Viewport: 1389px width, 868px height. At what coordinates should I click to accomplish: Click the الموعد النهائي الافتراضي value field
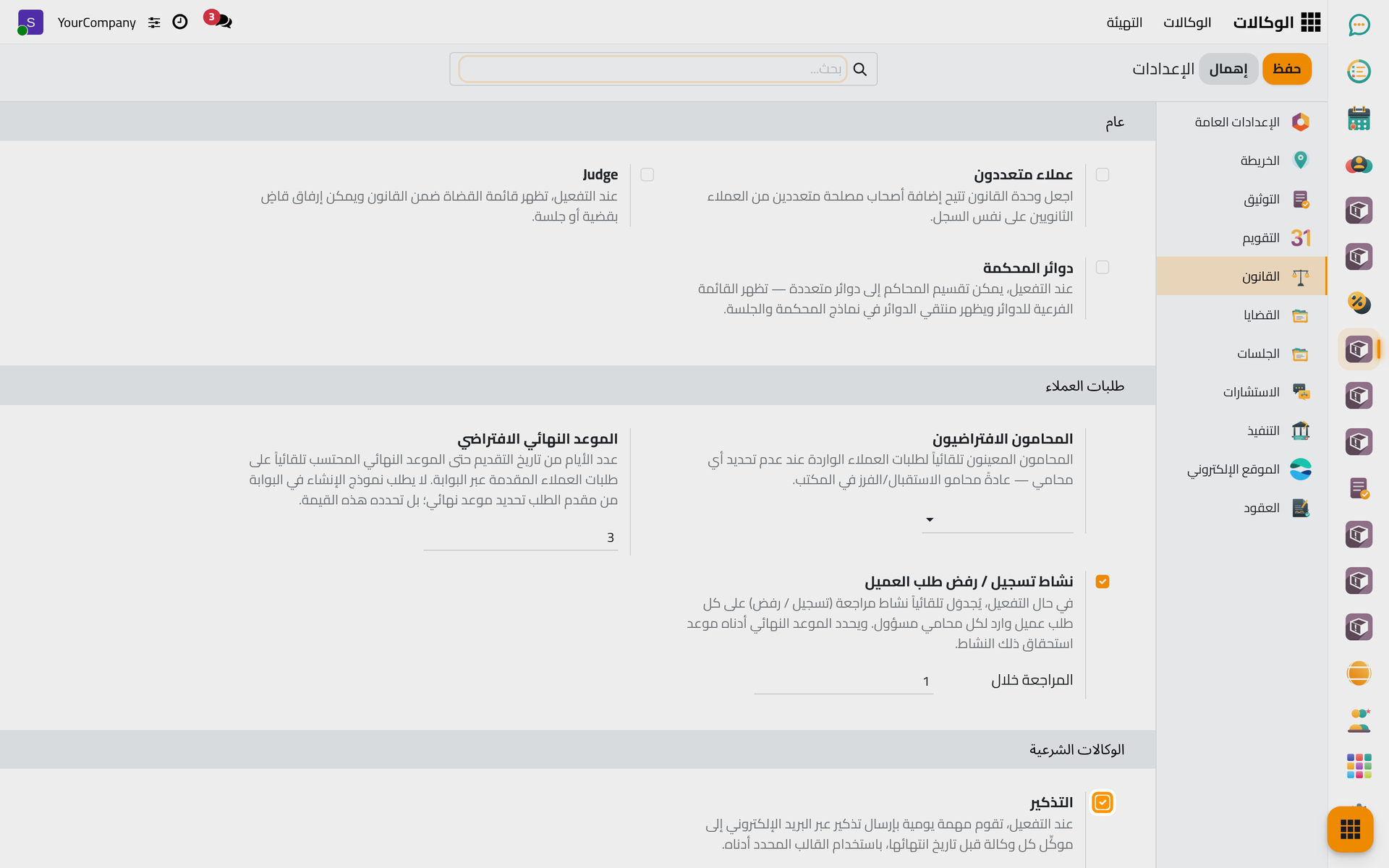pos(521,537)
